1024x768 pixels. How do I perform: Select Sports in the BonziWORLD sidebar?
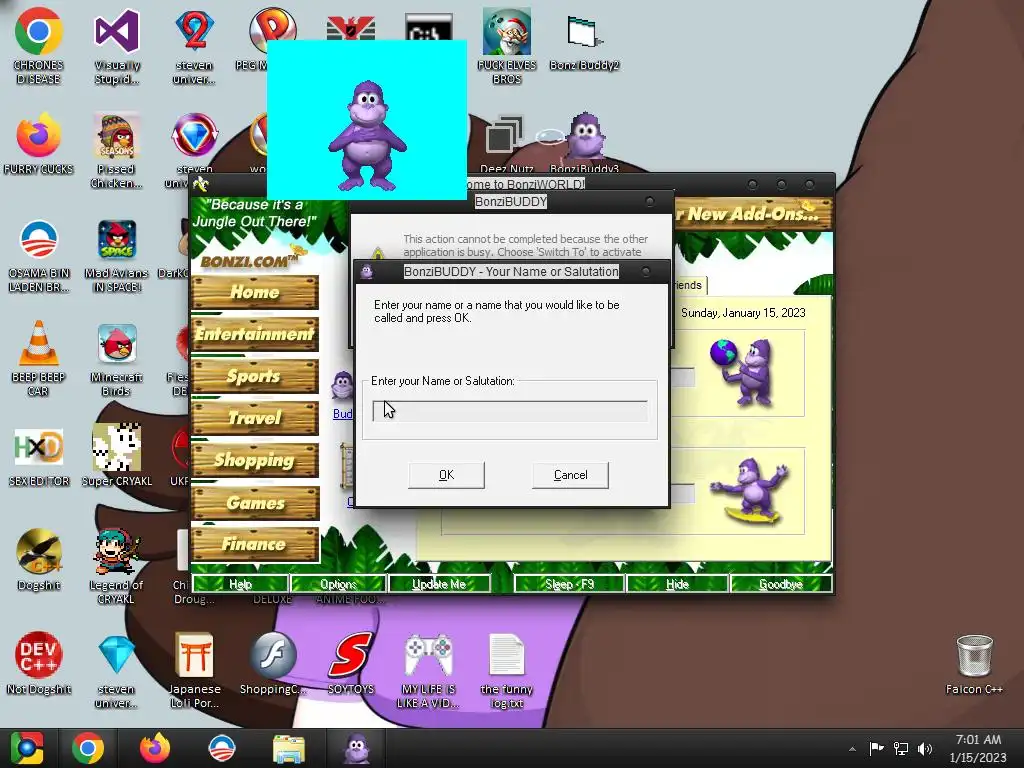tap(255, 376)
